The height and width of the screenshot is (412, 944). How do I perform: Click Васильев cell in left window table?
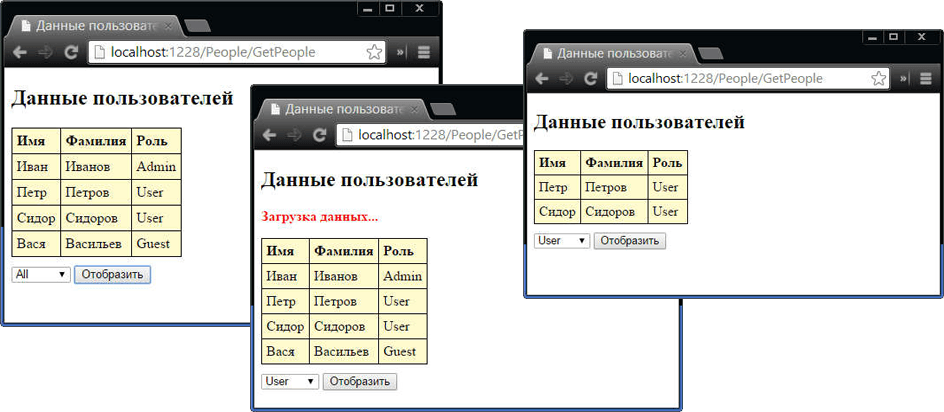(96, 244)
